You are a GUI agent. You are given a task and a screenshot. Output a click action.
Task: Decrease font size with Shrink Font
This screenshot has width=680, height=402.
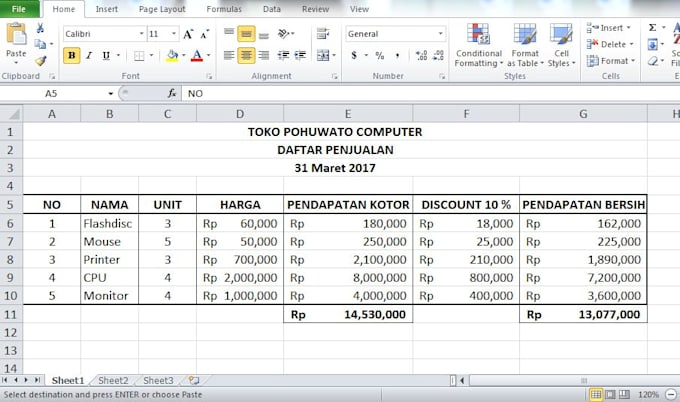point(205,34)
